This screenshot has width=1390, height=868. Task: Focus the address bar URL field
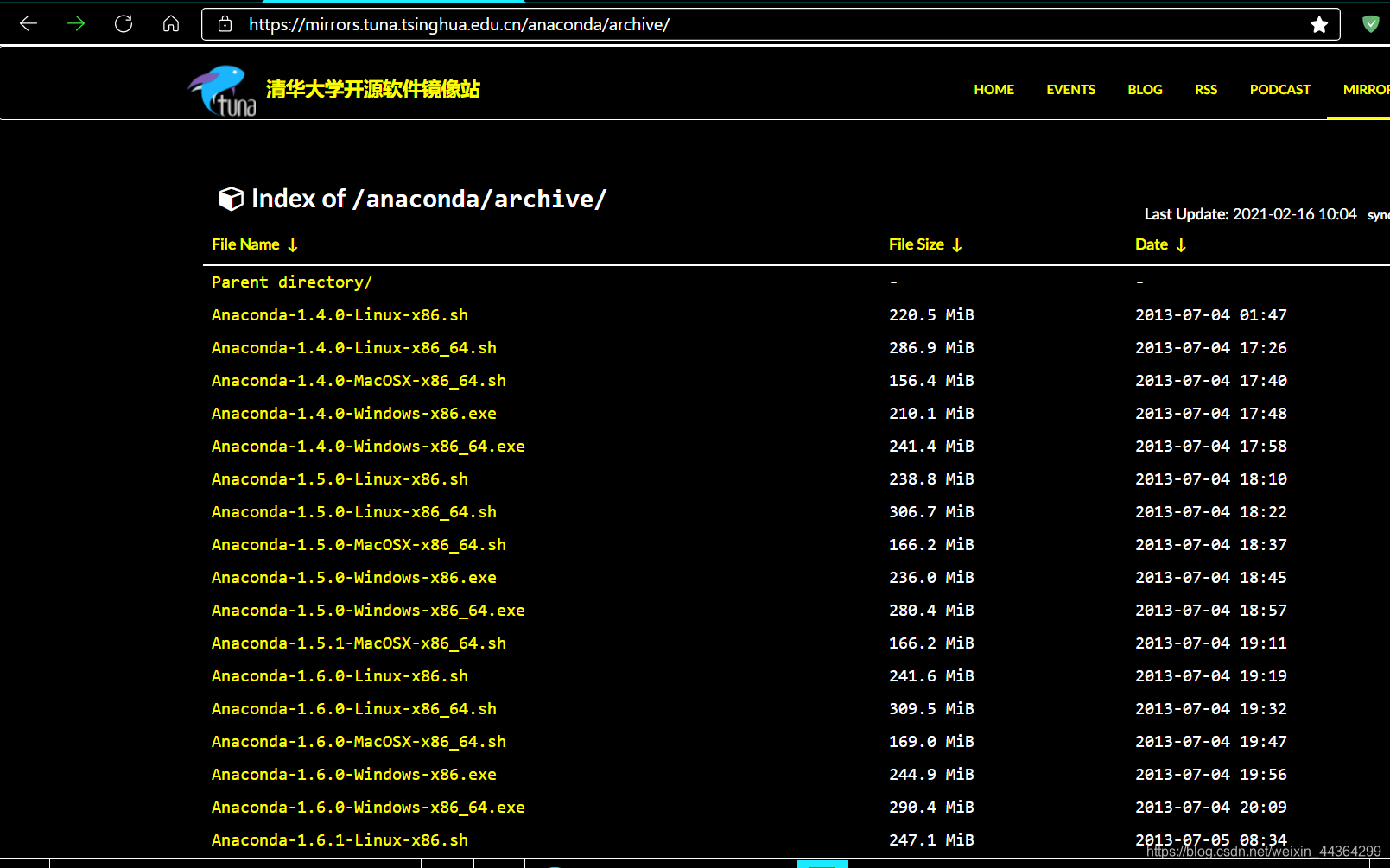pos(771,24)
